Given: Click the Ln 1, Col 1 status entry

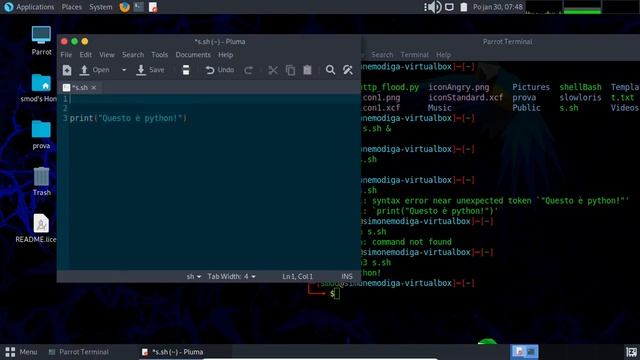Looking at the screenshot, I should click(297, 276).
